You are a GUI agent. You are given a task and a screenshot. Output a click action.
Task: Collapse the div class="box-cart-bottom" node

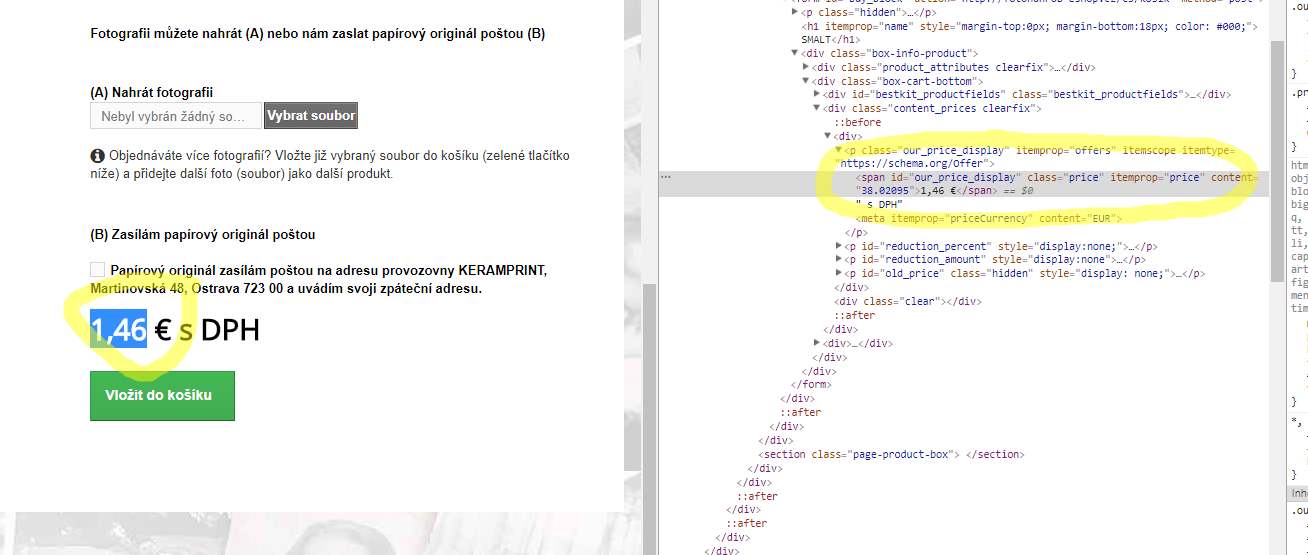click(806, 81)
